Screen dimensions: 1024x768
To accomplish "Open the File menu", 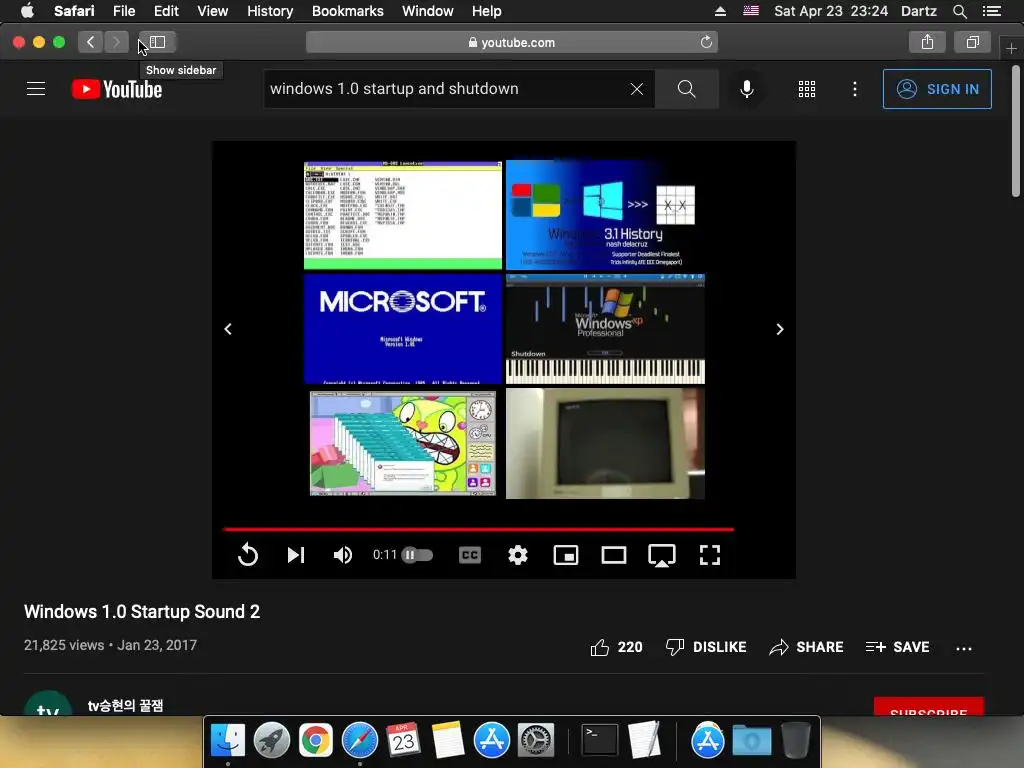I will 123,11.
